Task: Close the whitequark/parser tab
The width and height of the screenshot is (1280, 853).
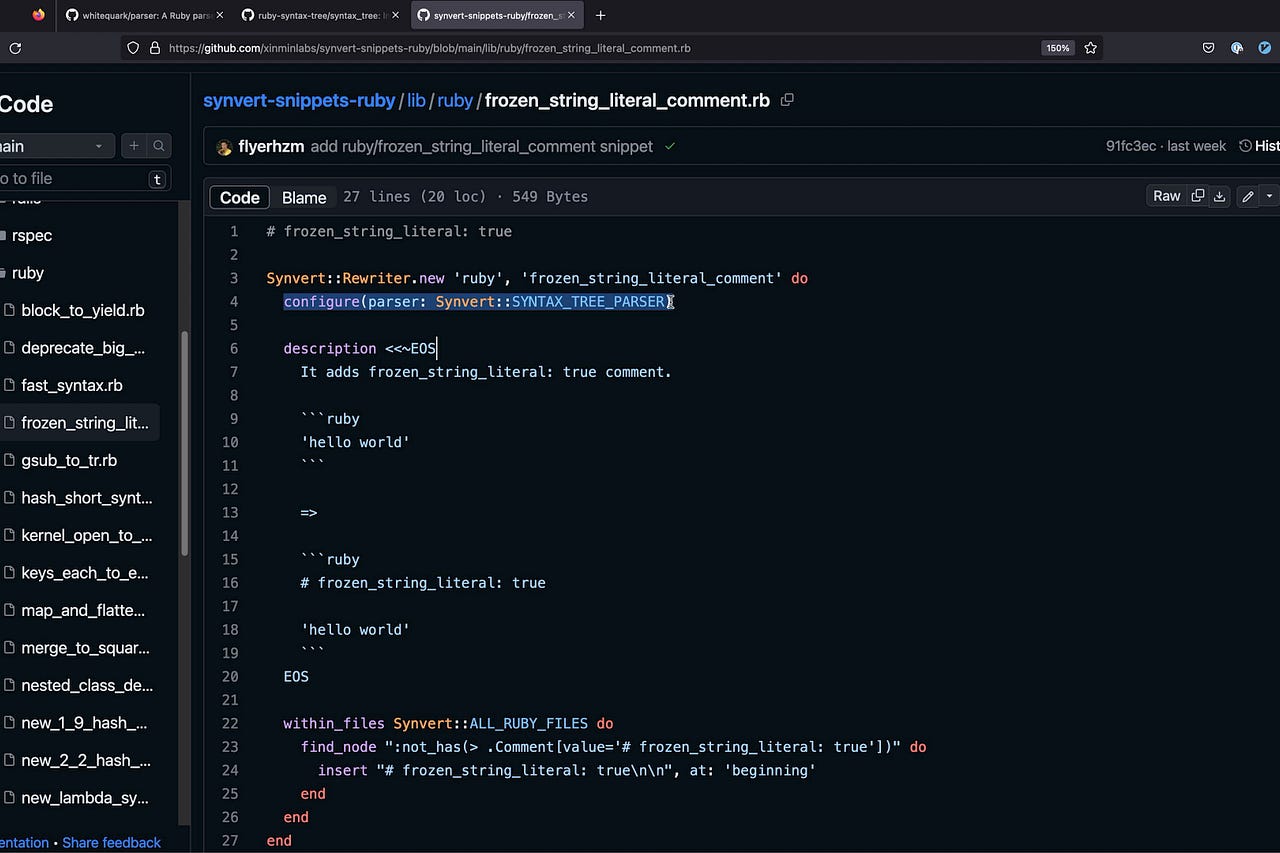Action: point(219,15)
